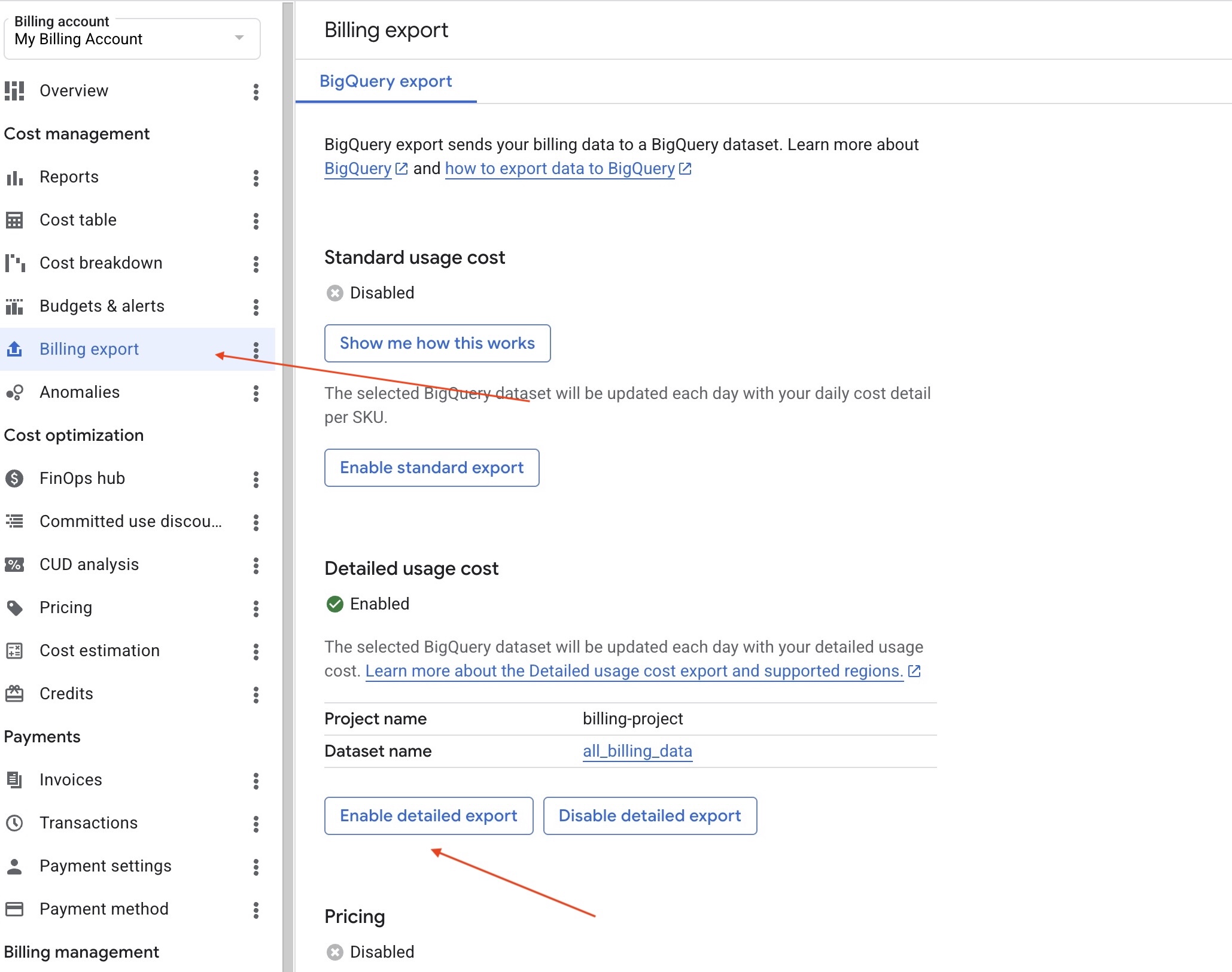Click the CUD analysis percent icon
Image resolution: width=1232 pixels, height=972 pixels.
coord(14,565)
